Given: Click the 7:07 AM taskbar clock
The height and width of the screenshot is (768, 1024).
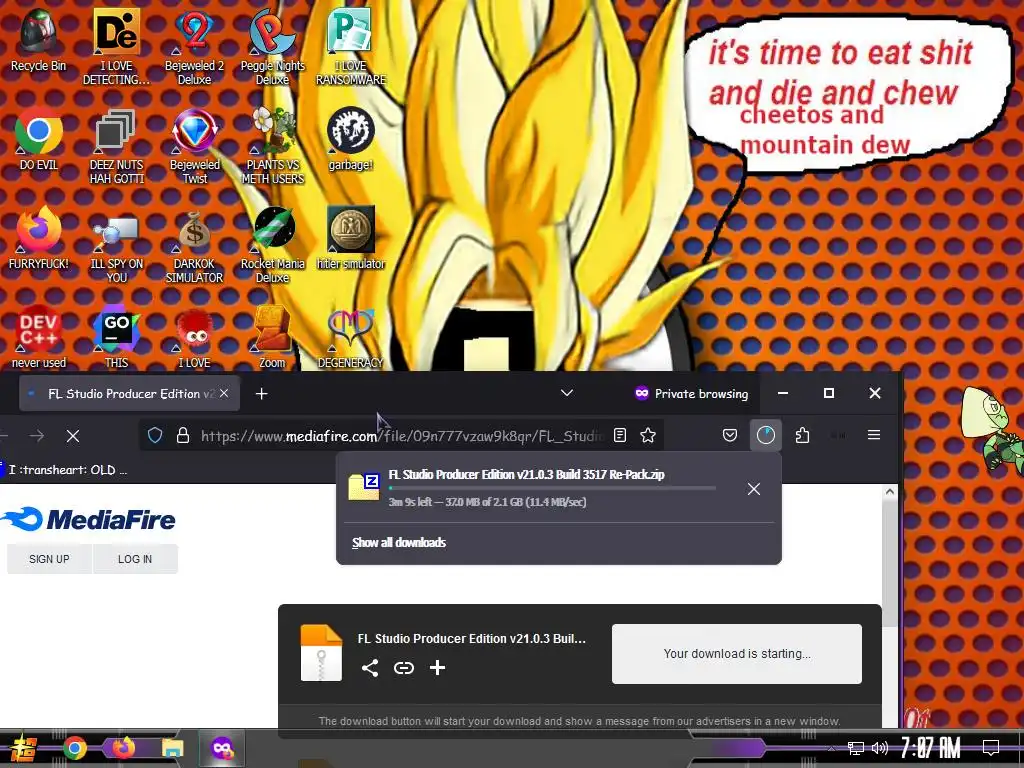Looking at the screenshot, I should [931, 748].
